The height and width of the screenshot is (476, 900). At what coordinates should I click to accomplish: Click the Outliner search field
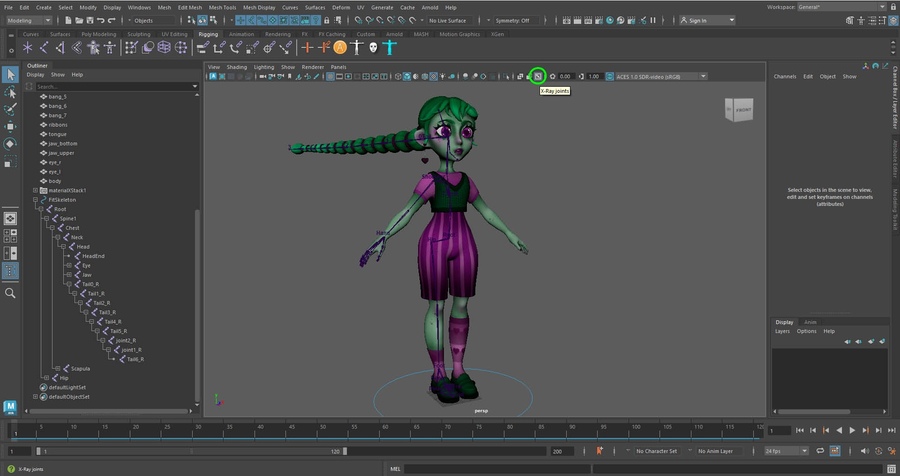pos(110,87)
